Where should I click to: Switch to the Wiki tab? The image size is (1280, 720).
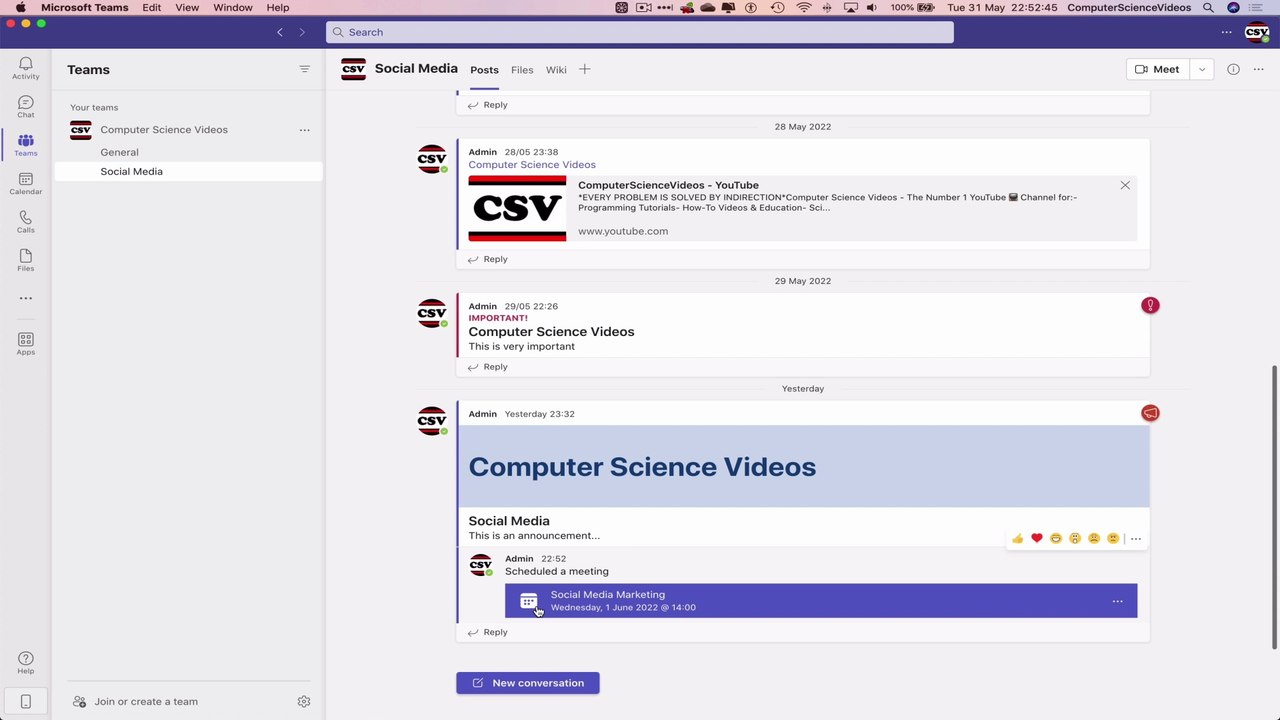point(556,70)
